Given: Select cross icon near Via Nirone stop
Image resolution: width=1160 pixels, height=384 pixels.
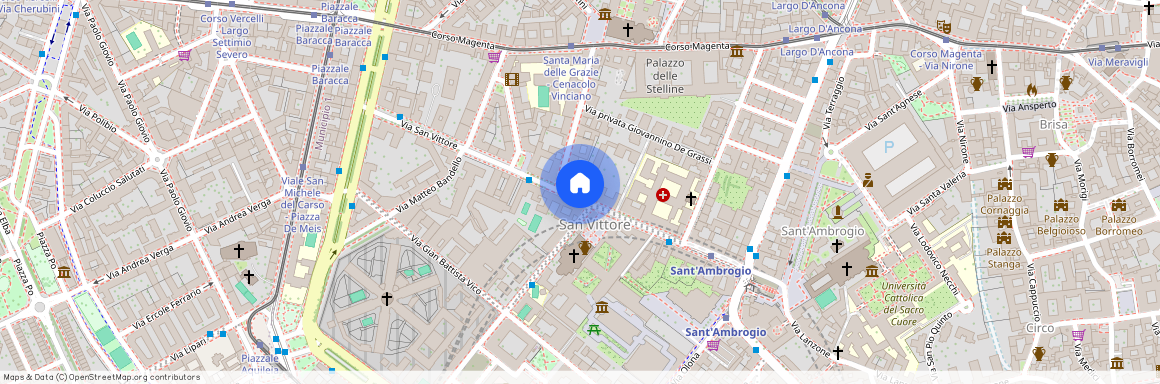Looking at the screenshot, I should (x=991, y=67).
